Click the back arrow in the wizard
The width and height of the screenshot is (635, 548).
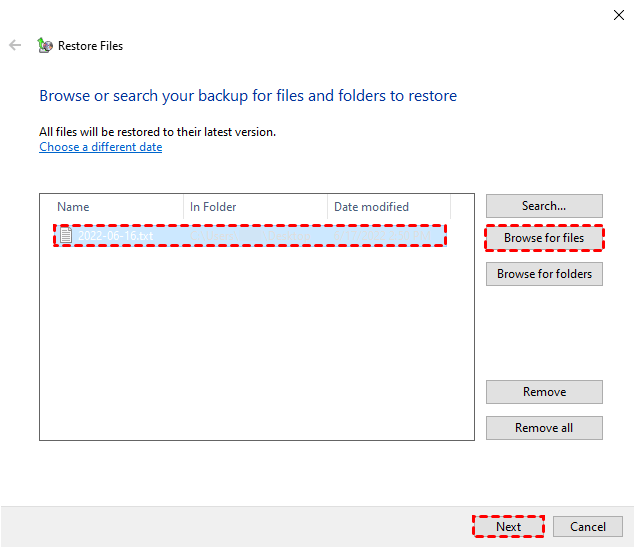[15, 45]
